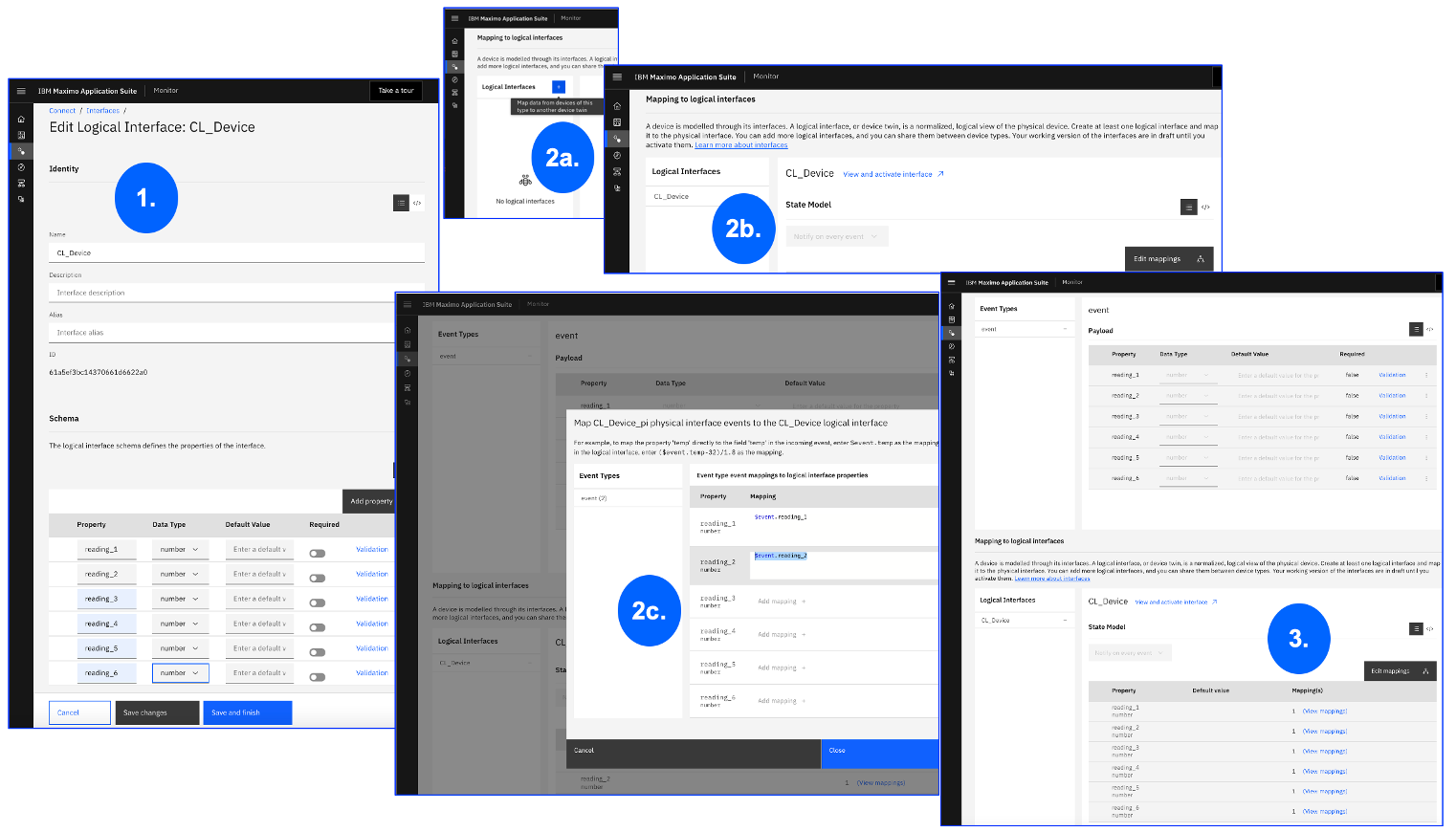Click Cancel button in Edit Logical Interface
The image size is (1456, 832).
coord(80,712)
